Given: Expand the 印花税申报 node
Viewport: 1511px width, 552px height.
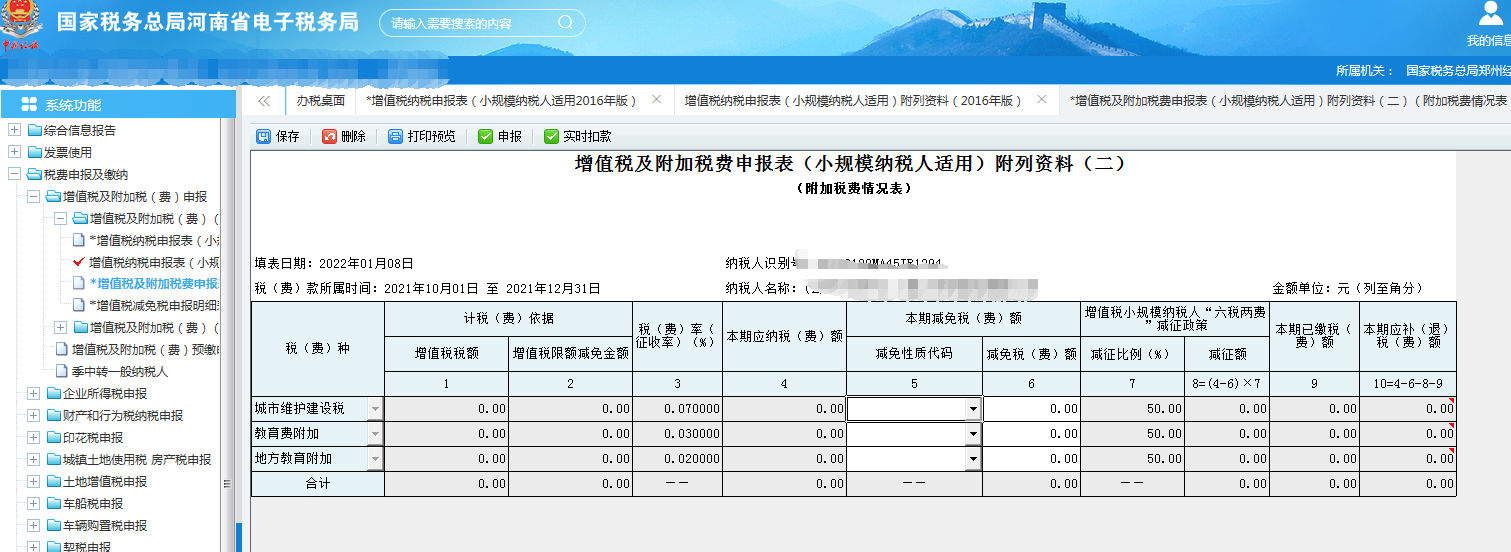Looking at the screenshot, I should (33, 438).
